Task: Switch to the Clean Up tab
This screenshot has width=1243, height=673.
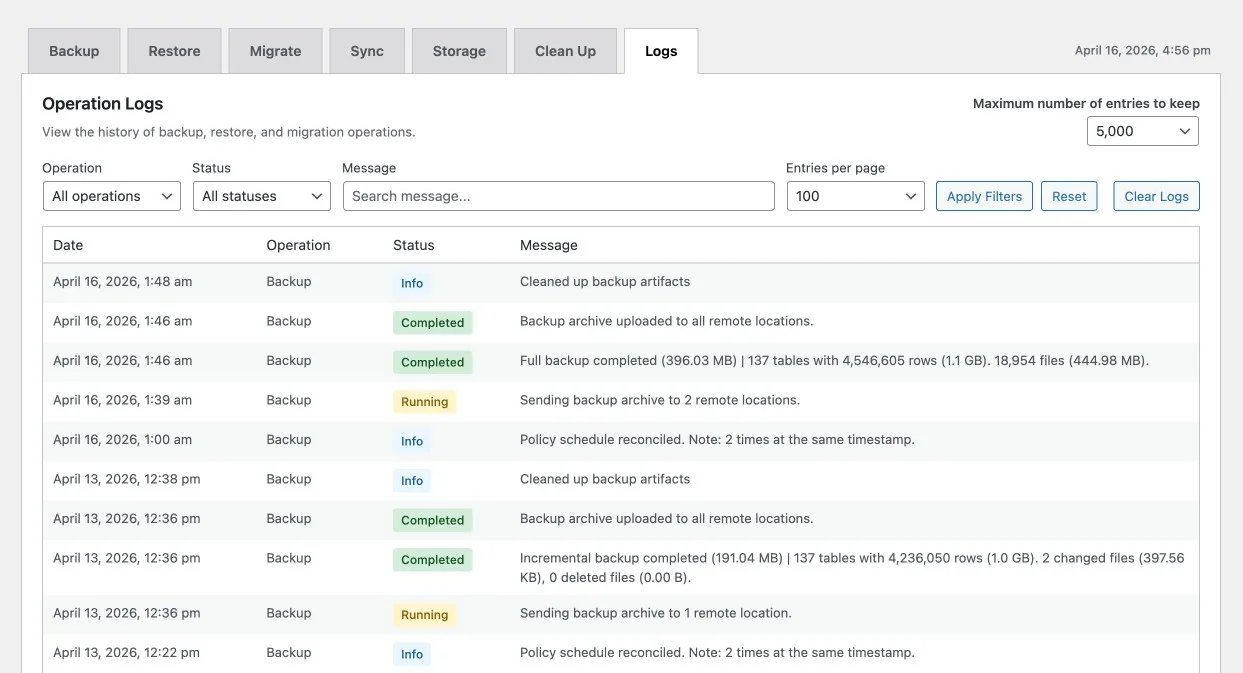Action: tap(565, 51)
